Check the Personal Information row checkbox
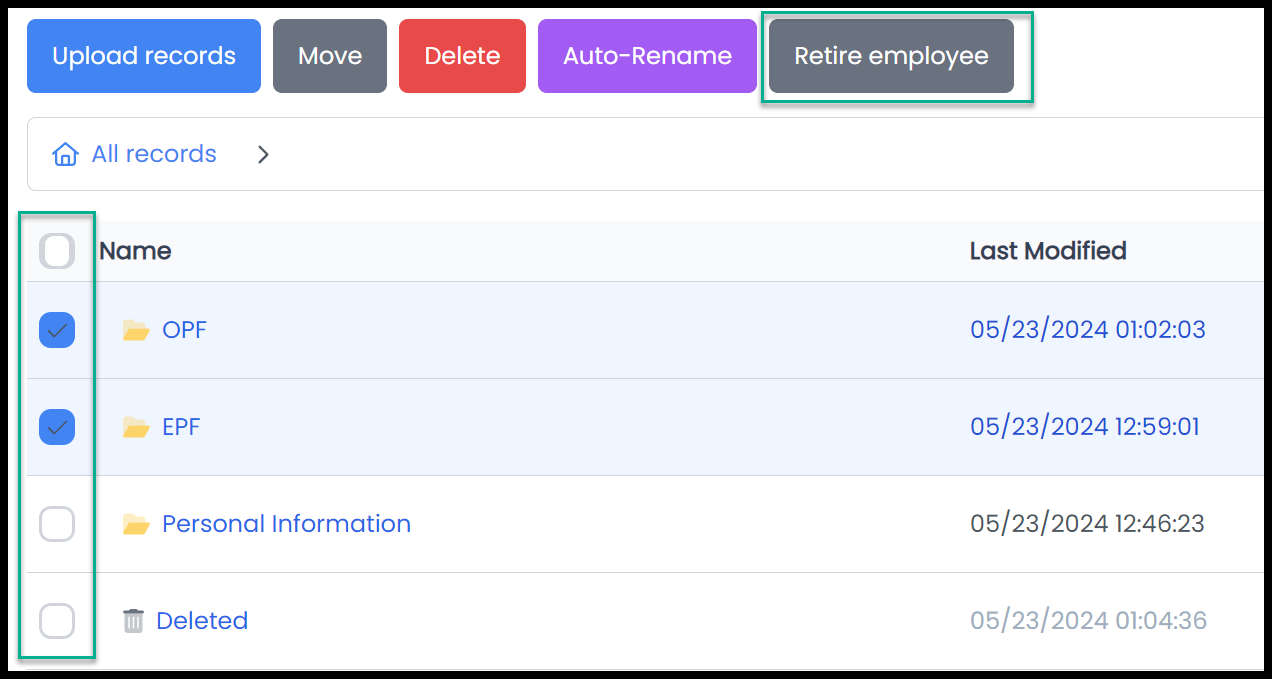Image resolution: width=1272 pixels, height=679 pixels. (x=57, y=524)
